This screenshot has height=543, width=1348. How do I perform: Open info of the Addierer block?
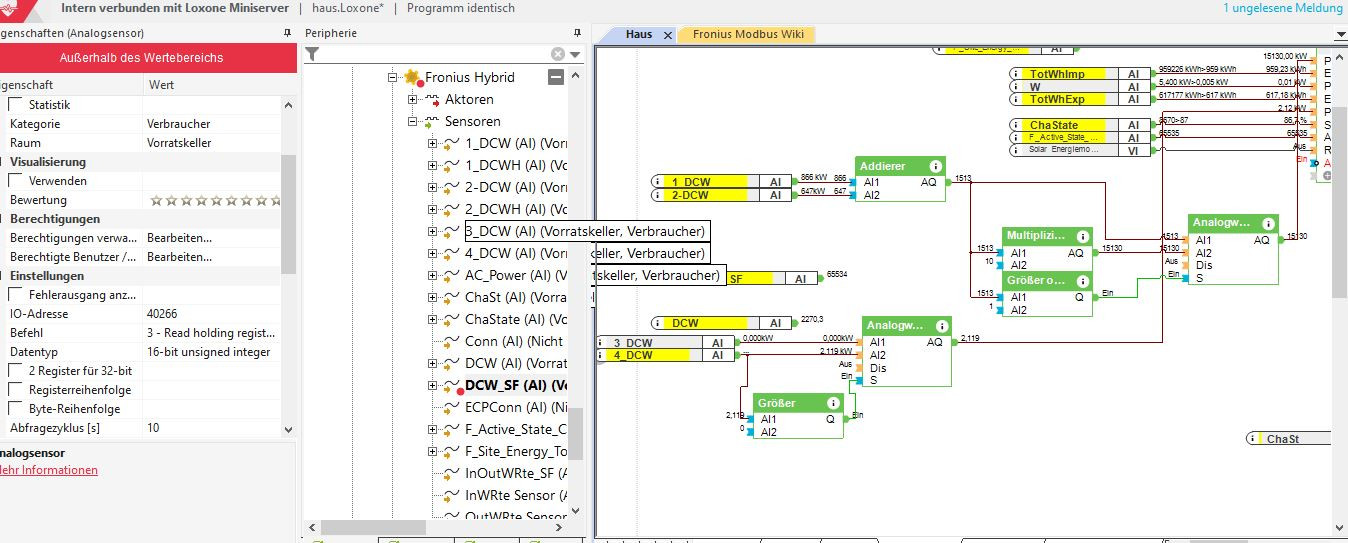point(935,166)
